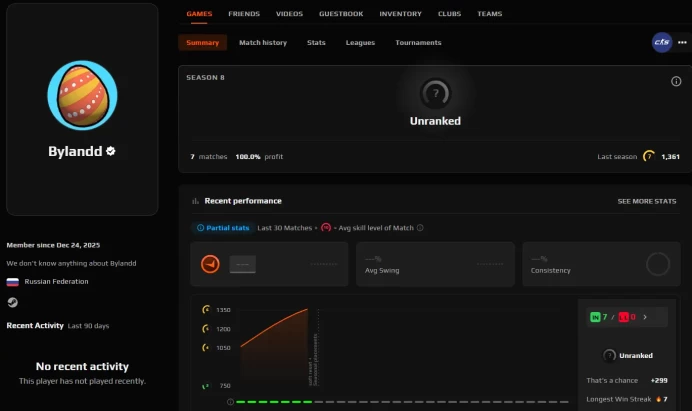692x411 pixels.
Task: Open the CLUBS tab
Action: [449, 14]
